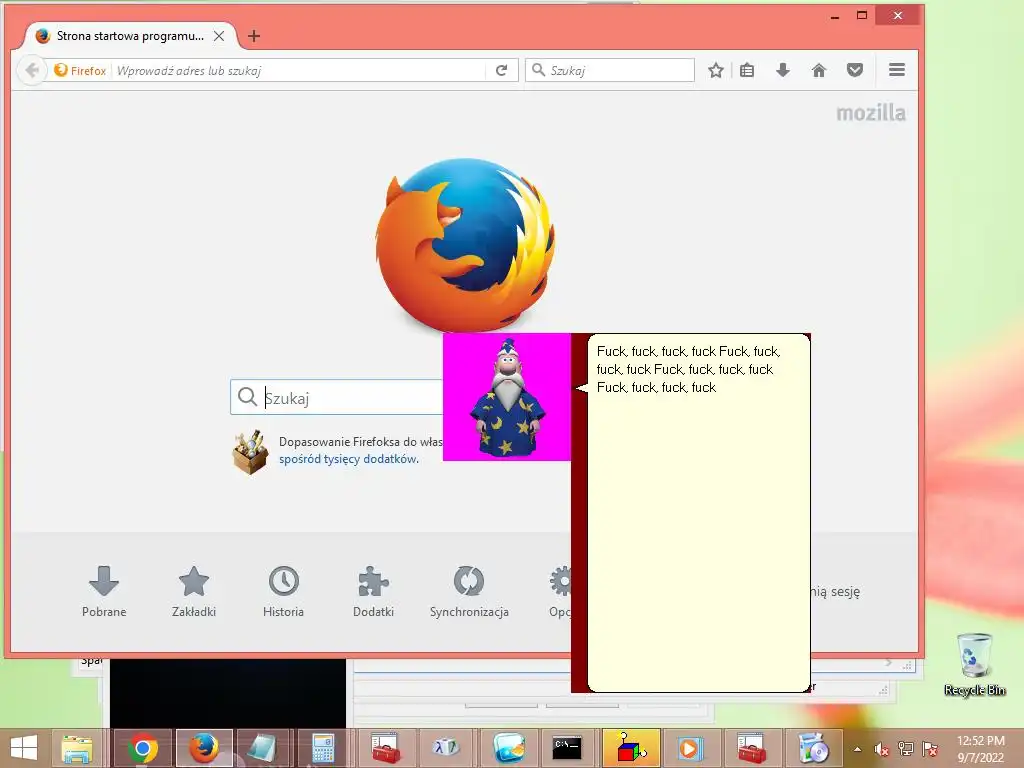Open the command prompt taskbar icon
The height and width of the screenshot is (768, 1024).
point(567,748)
